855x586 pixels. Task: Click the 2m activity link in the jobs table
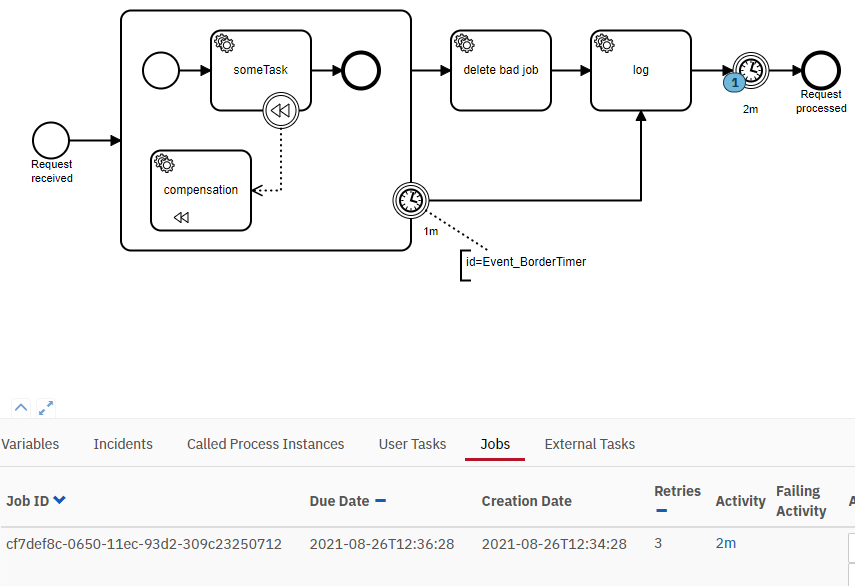coord(725,543)
